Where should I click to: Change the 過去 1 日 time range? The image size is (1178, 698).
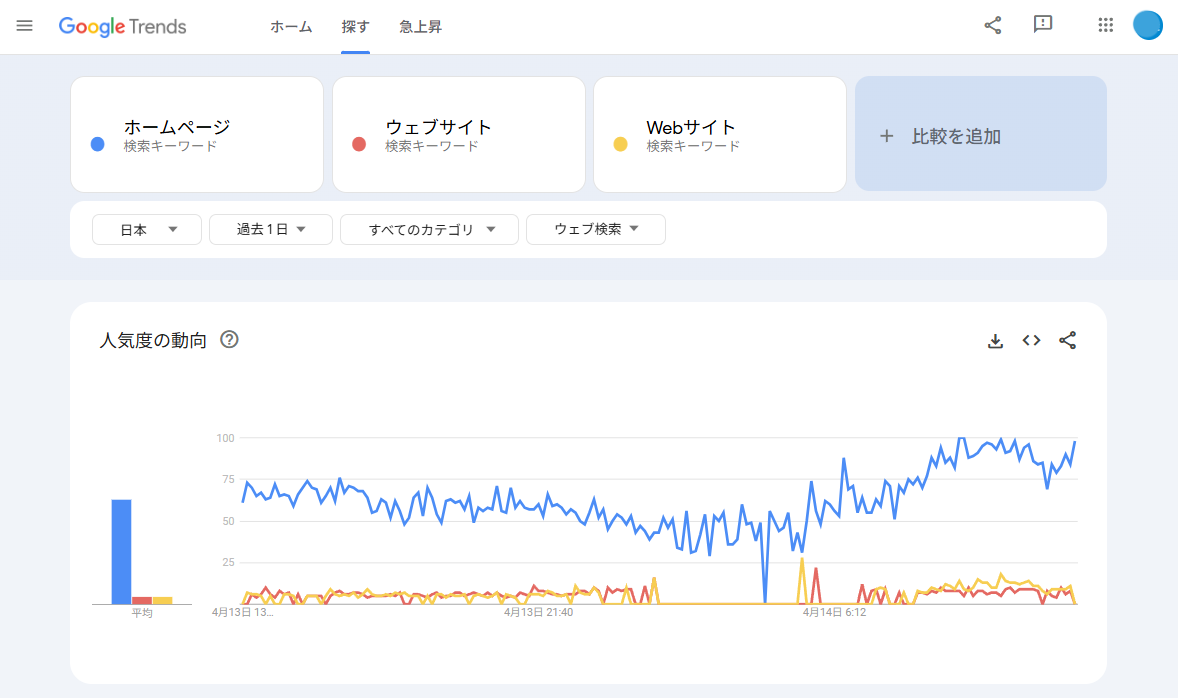[270, 229]
